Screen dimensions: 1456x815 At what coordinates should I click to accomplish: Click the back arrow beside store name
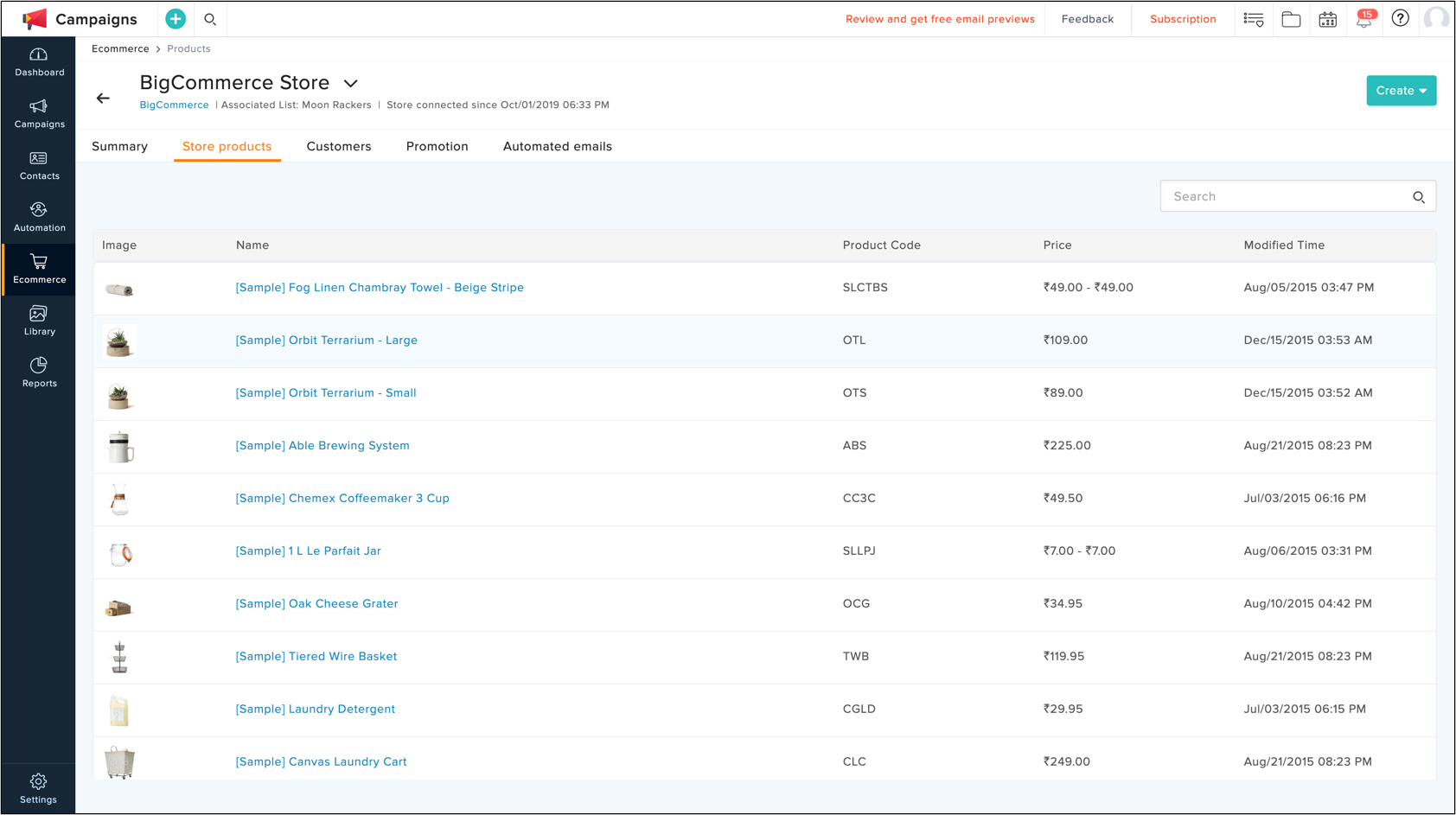pyautogui.click(x=103, y=99)
